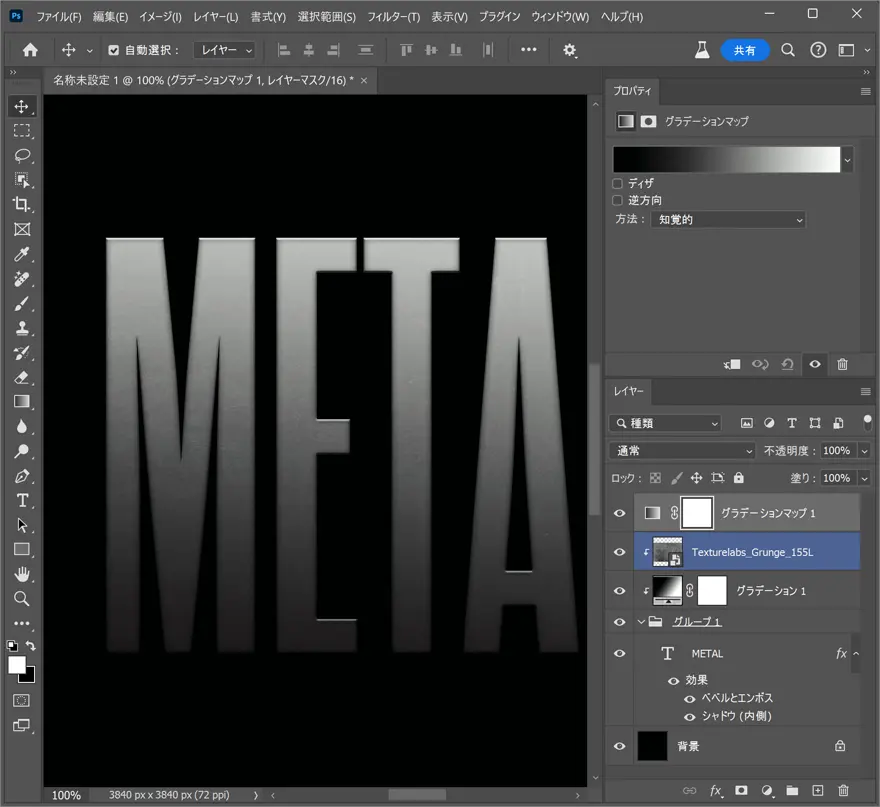This screenshot has width=880, height=807.
Task: Open the 方法 知覚的 dropdown
Action: coord(728,219)
